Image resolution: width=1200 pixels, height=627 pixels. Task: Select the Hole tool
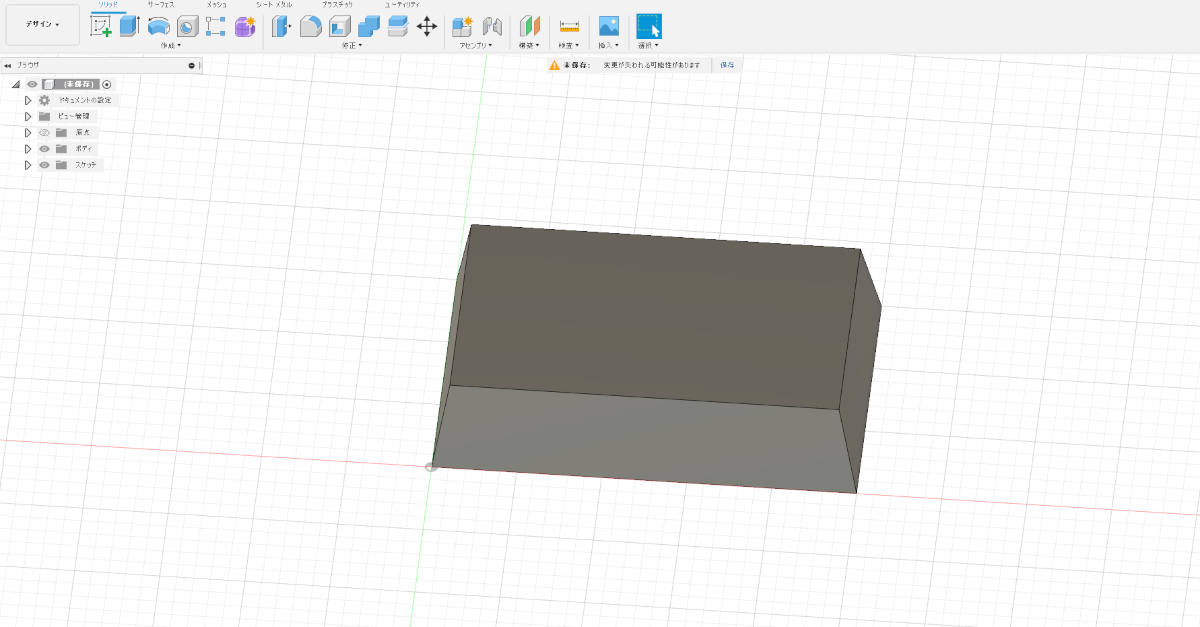186,26
